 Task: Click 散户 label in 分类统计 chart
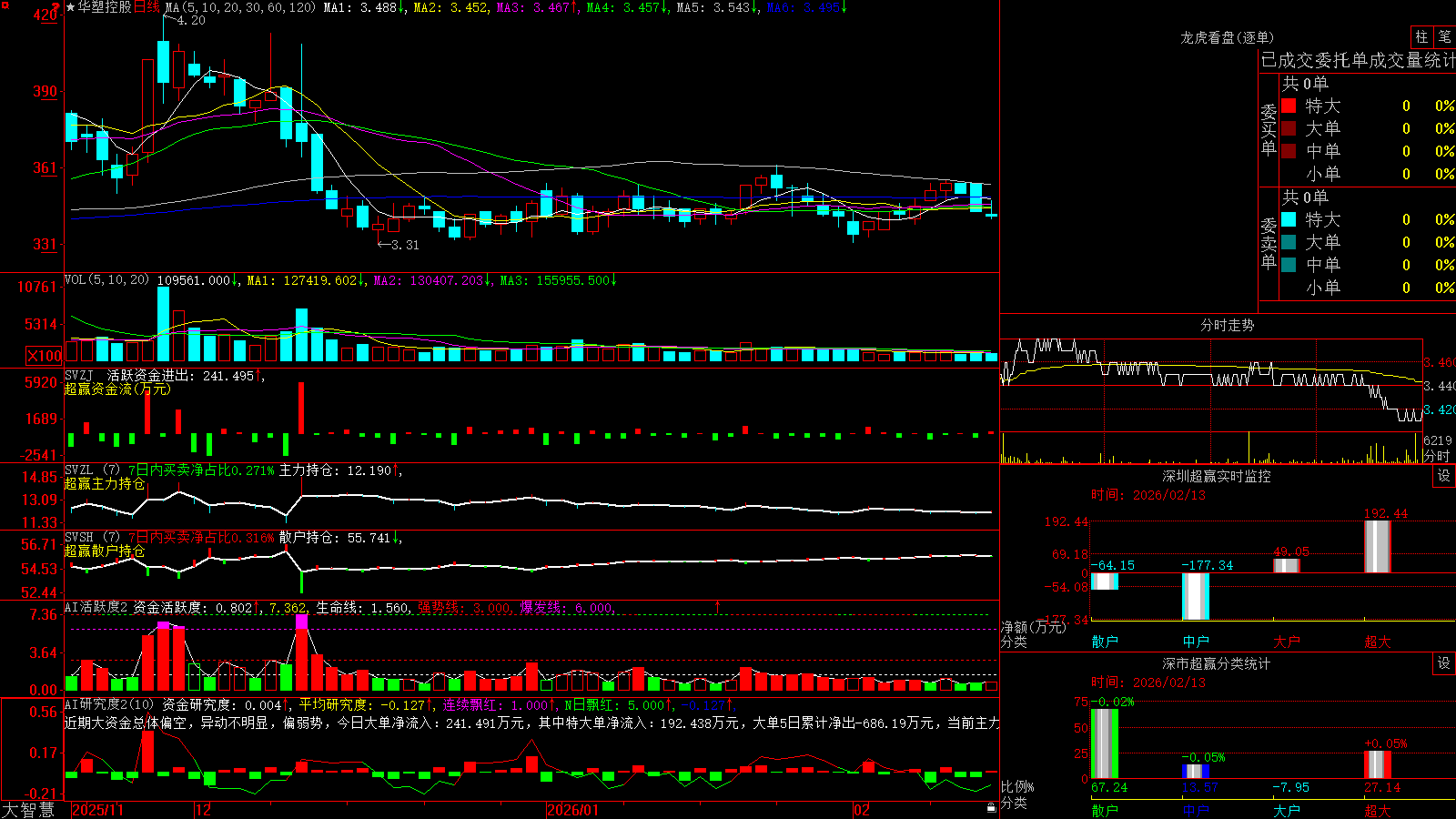(x=1105, y=810)
